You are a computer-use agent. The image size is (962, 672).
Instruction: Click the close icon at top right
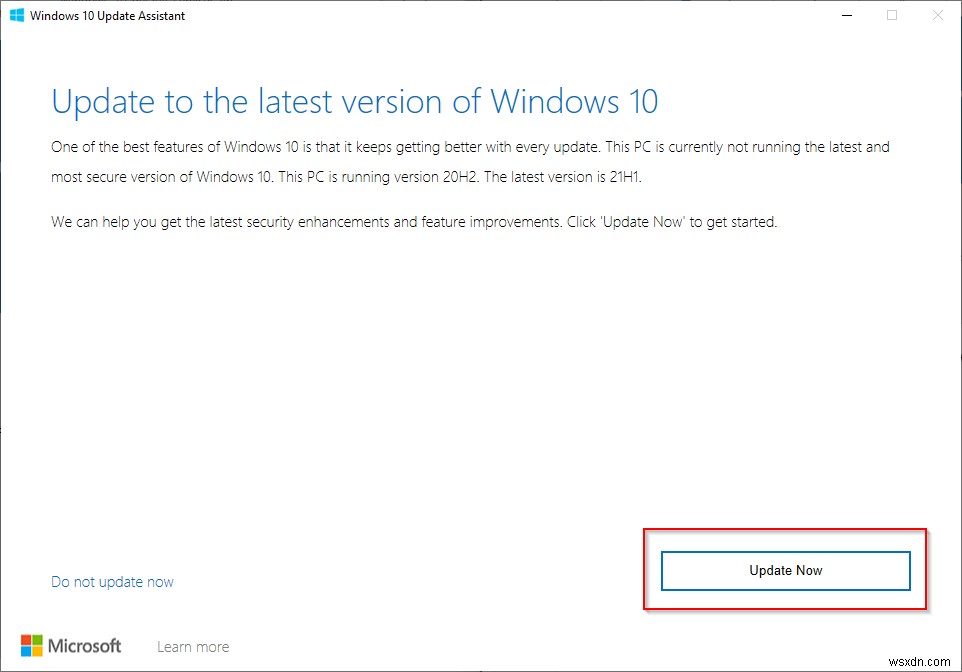pyautogui.click(x=936, y=15)
